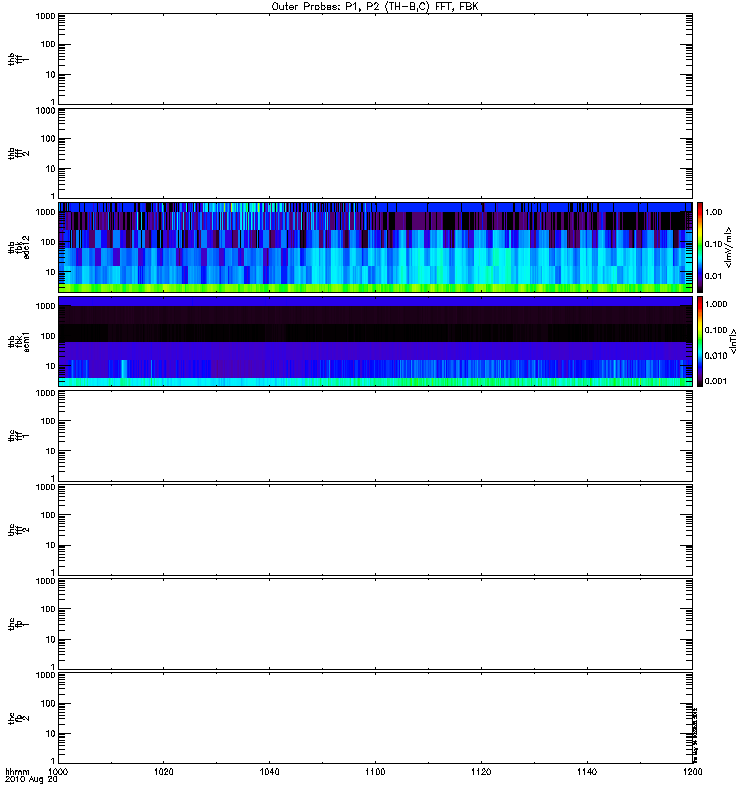This screenshot has height=800, width=750.
Task: Select the '0.10' value on edc12 color bar
Action: pos(713,244)
